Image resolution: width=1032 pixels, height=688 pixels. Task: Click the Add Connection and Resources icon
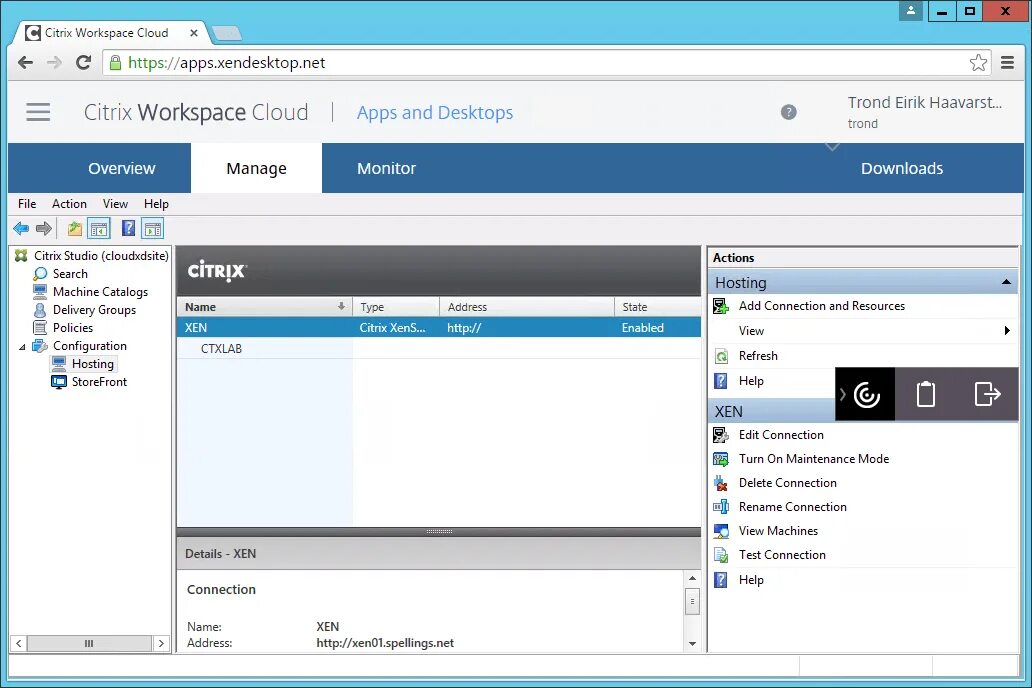[721, 306]
